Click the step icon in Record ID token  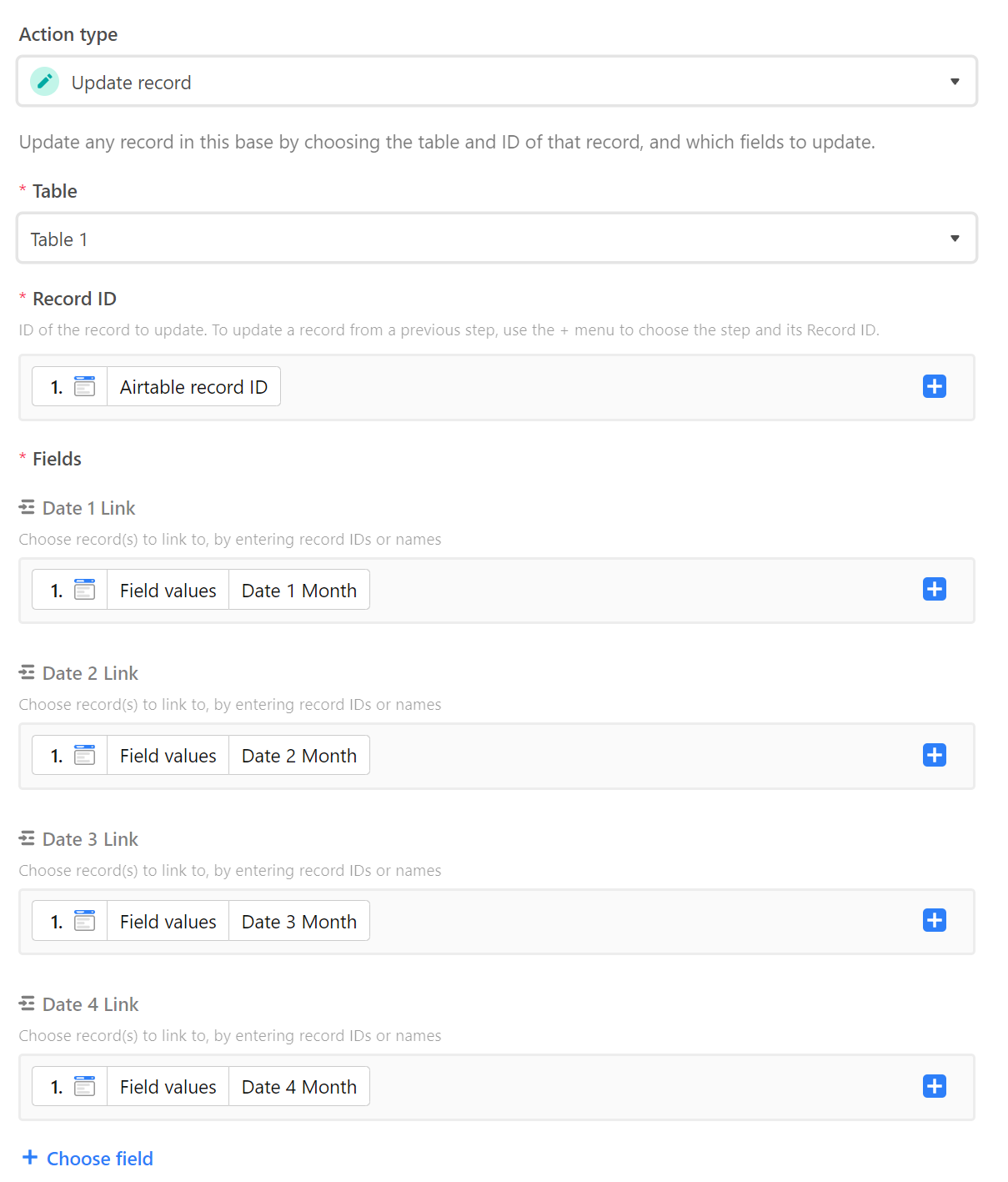84,386
